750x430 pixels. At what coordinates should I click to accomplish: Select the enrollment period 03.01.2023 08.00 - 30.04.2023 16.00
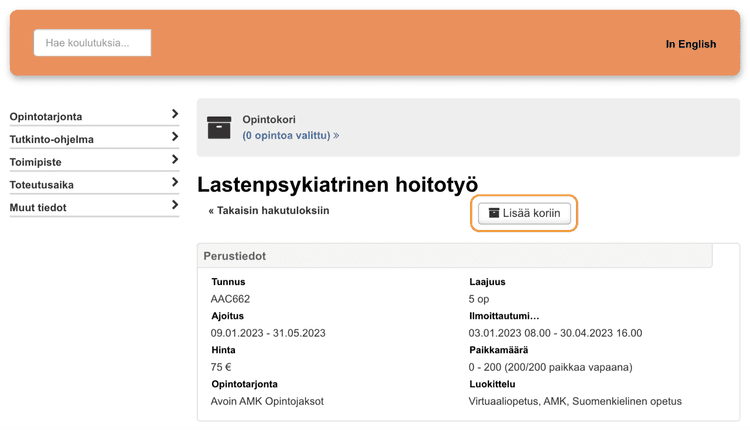point(555,333)
